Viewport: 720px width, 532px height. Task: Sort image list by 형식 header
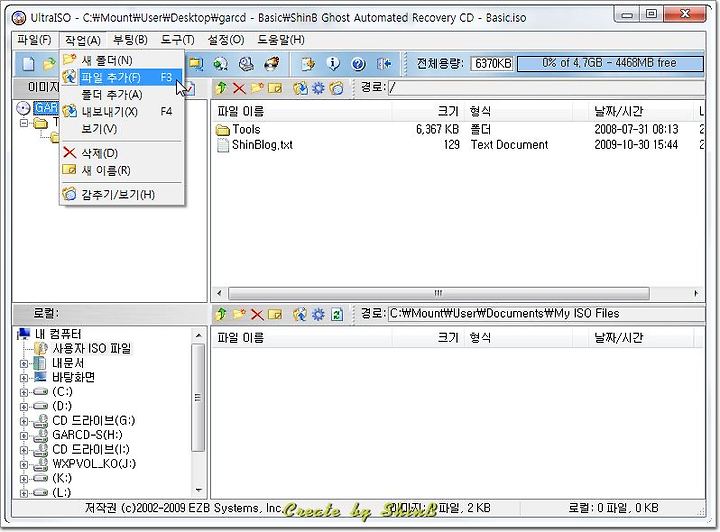[518, 111]
